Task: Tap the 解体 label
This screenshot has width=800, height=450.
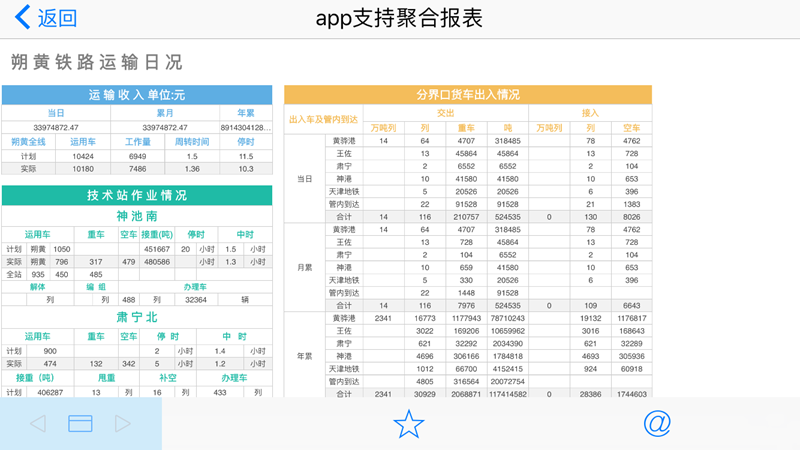Action: [x=37, y=287]
